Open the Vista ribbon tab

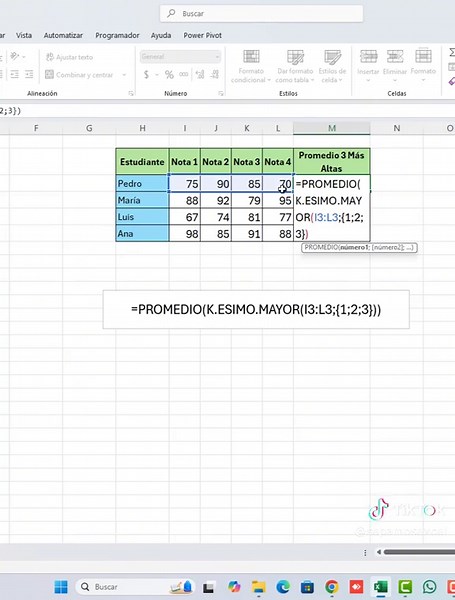[x=24, y=35]
